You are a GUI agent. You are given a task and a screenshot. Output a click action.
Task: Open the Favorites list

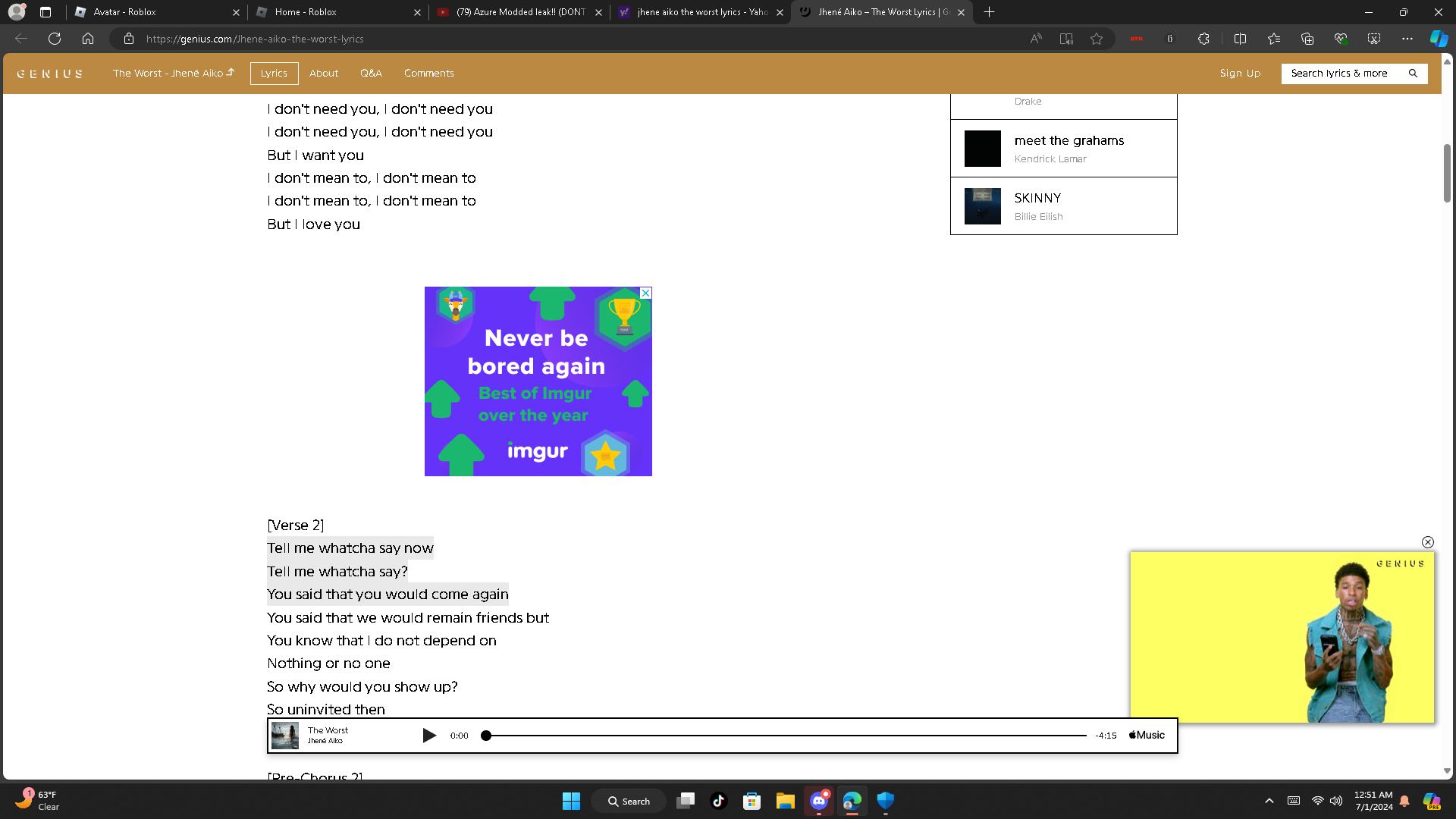(1274, 39)
